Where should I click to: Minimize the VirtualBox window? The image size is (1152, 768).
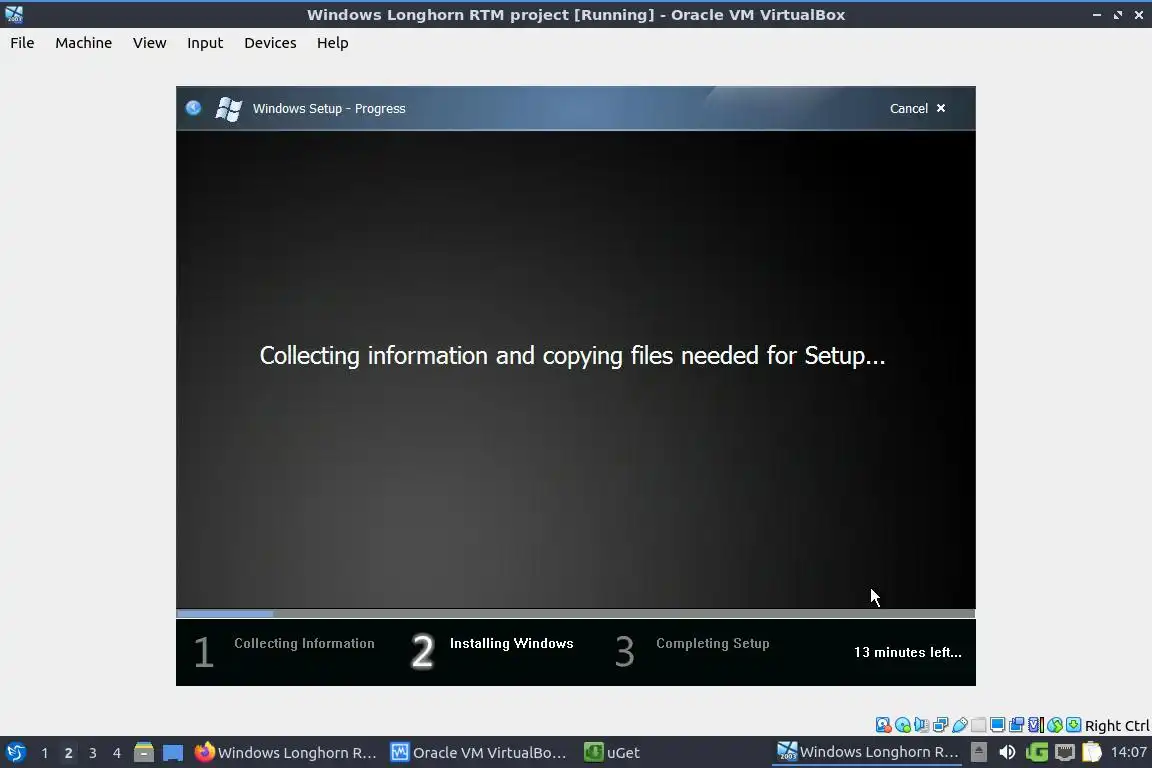1097,15
